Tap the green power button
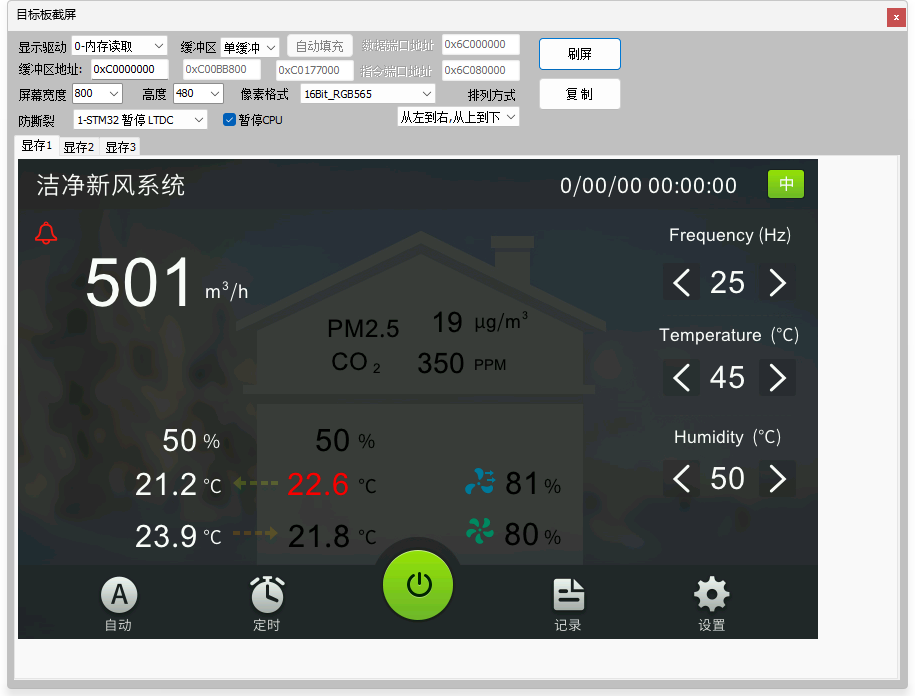 click(418, 585)
